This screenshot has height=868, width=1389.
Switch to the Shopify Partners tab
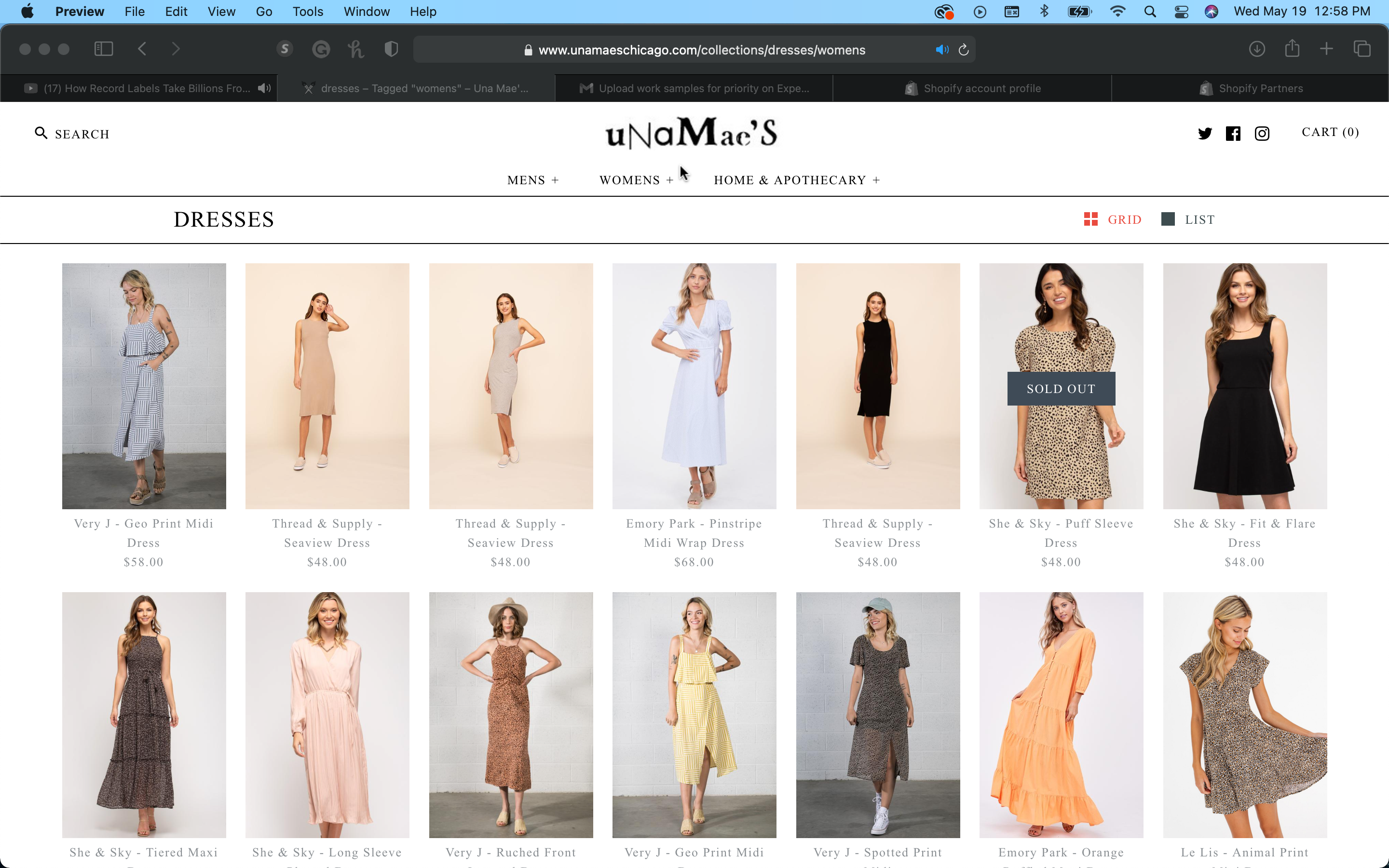coord(1251,88)
